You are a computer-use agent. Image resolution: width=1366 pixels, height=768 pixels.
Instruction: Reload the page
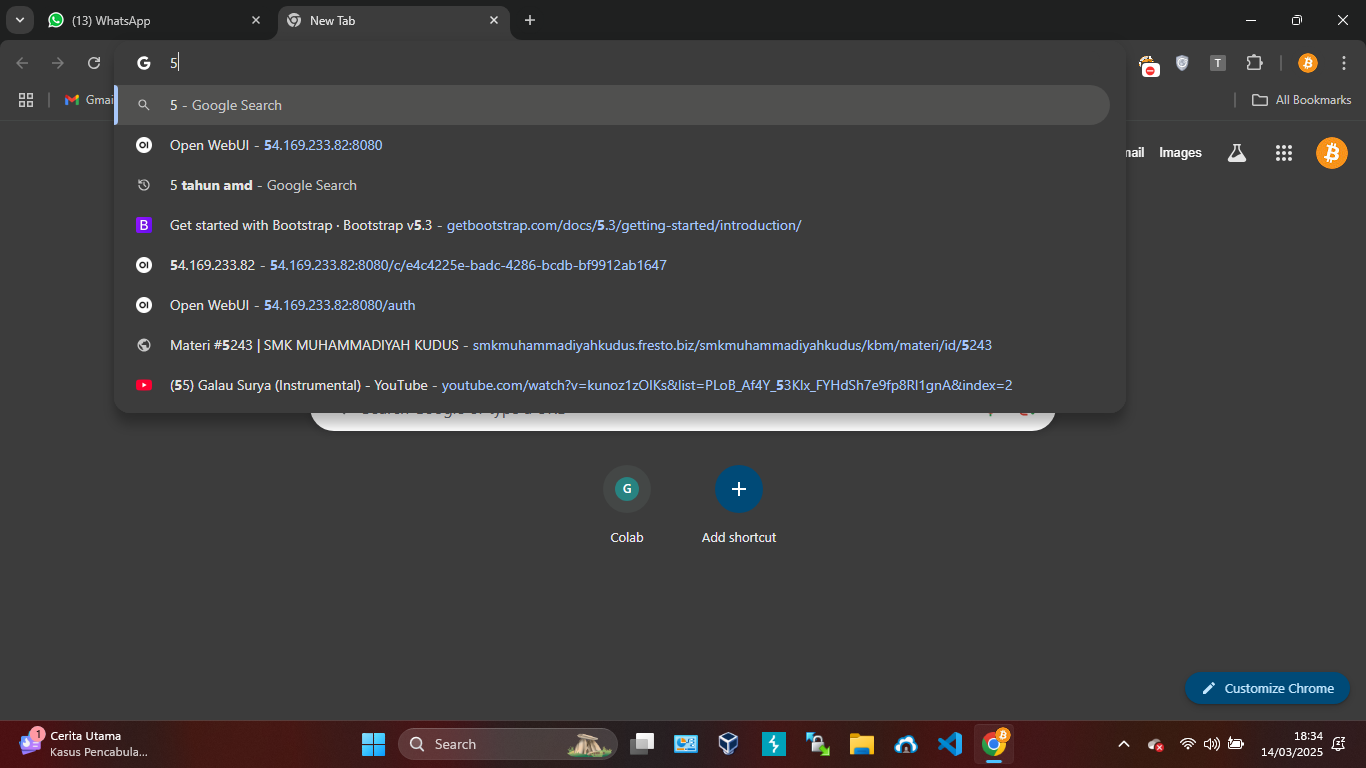click(x=94, y=63)
